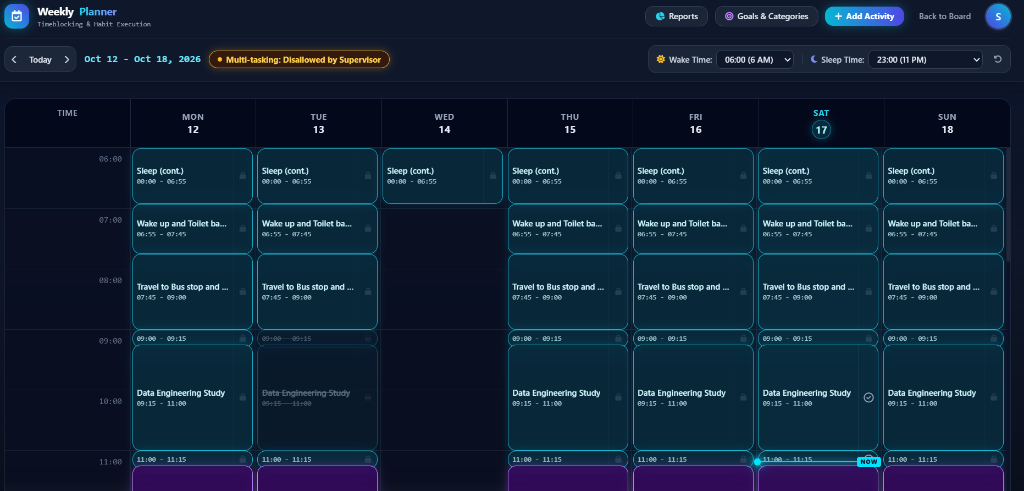The width and height of the screenshot is (1024, 491).
Task: Open Friday's Wake up and Toilet block
Action: click(693, 229)
